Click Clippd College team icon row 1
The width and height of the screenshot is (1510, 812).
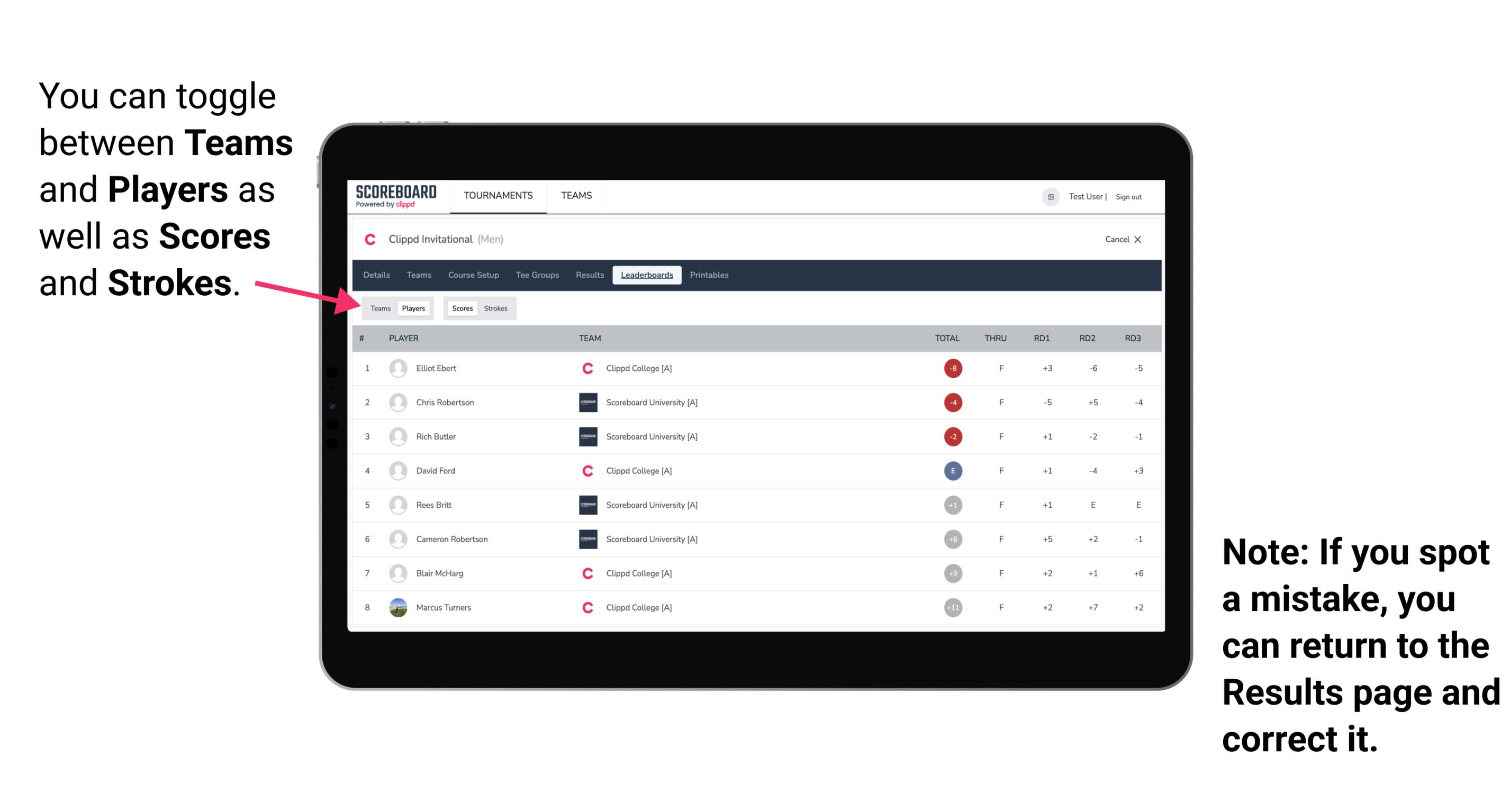[584, 368]
